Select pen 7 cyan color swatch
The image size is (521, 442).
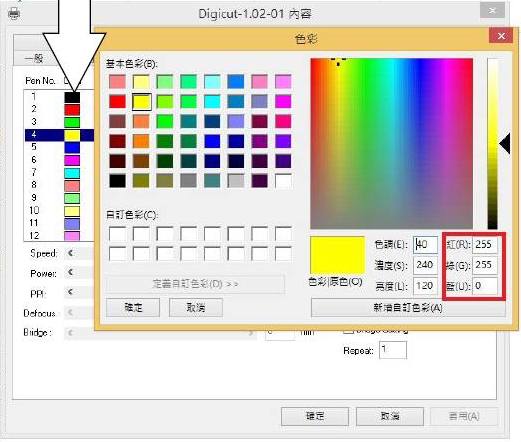(x=72, y=173)
